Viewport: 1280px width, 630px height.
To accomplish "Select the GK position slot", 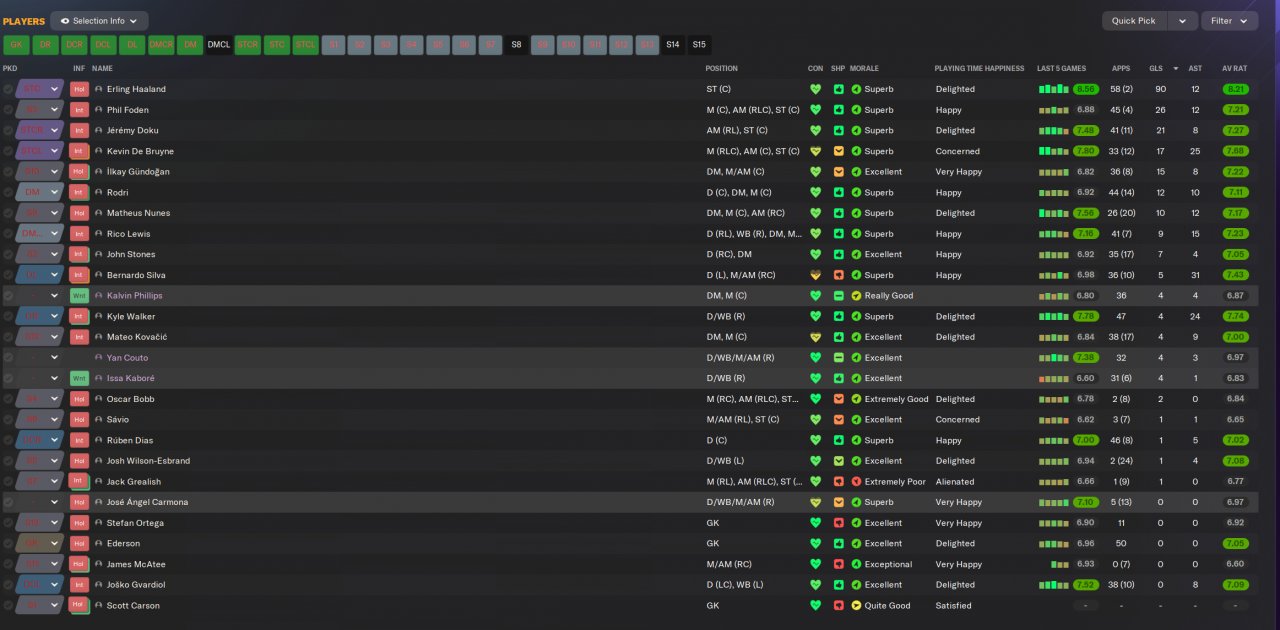I will click(x=16, y=45).
